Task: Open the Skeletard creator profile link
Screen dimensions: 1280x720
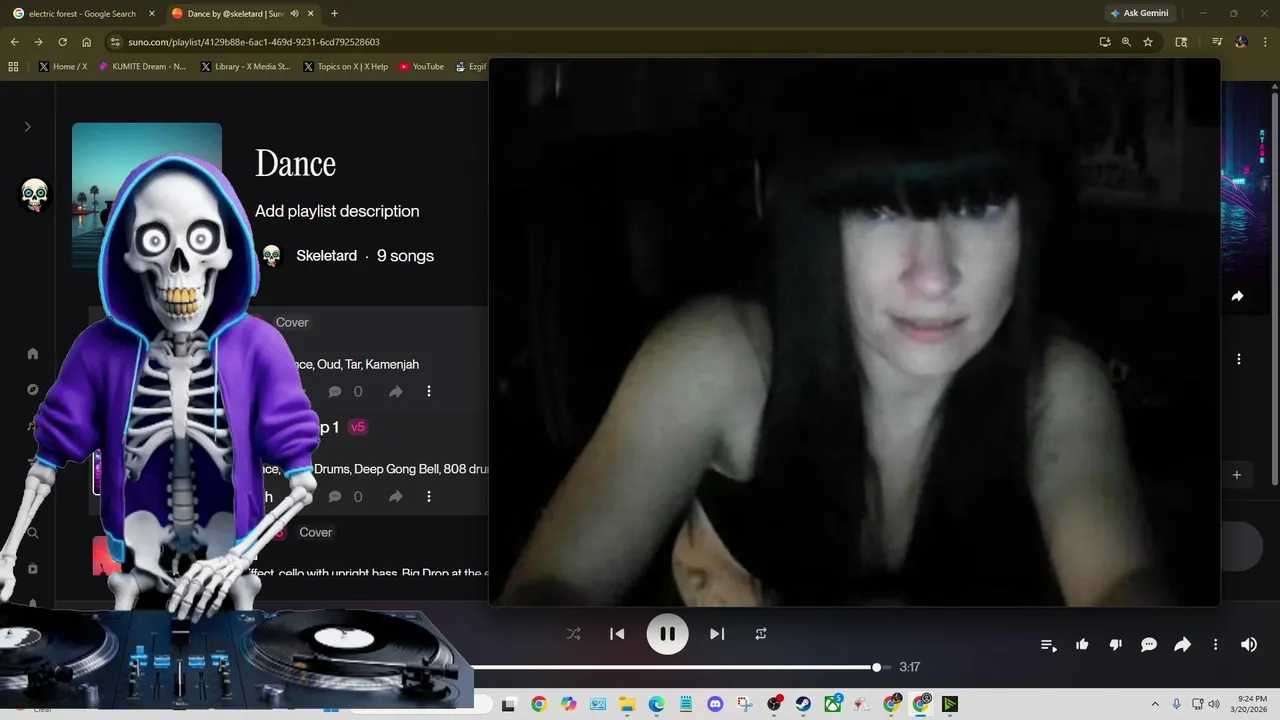Action: point(326,256)
